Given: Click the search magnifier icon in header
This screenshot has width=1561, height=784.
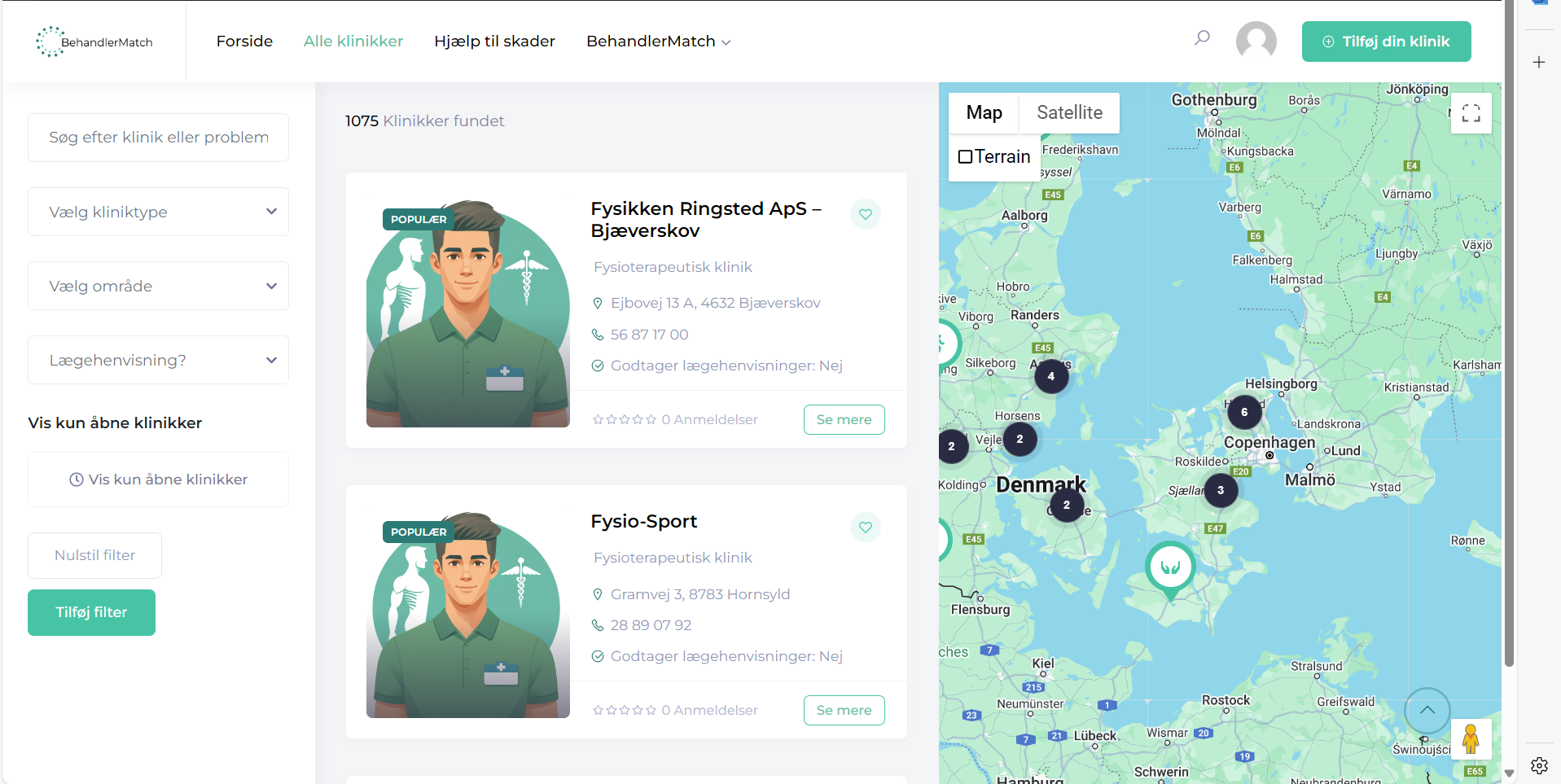Looking at the screenshot, I should pos(1202,38).
